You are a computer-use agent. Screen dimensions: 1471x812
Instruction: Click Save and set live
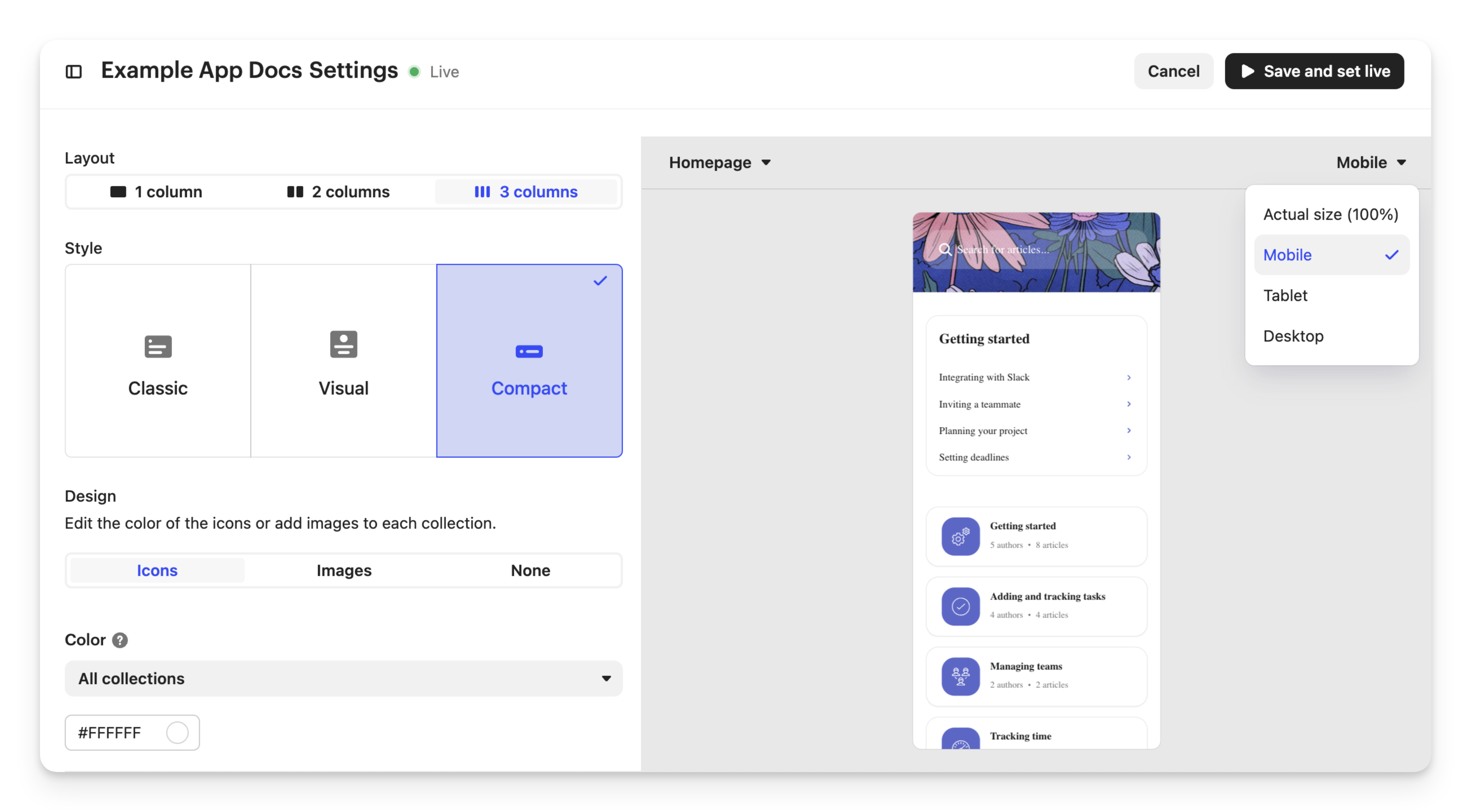point(1314,72)
